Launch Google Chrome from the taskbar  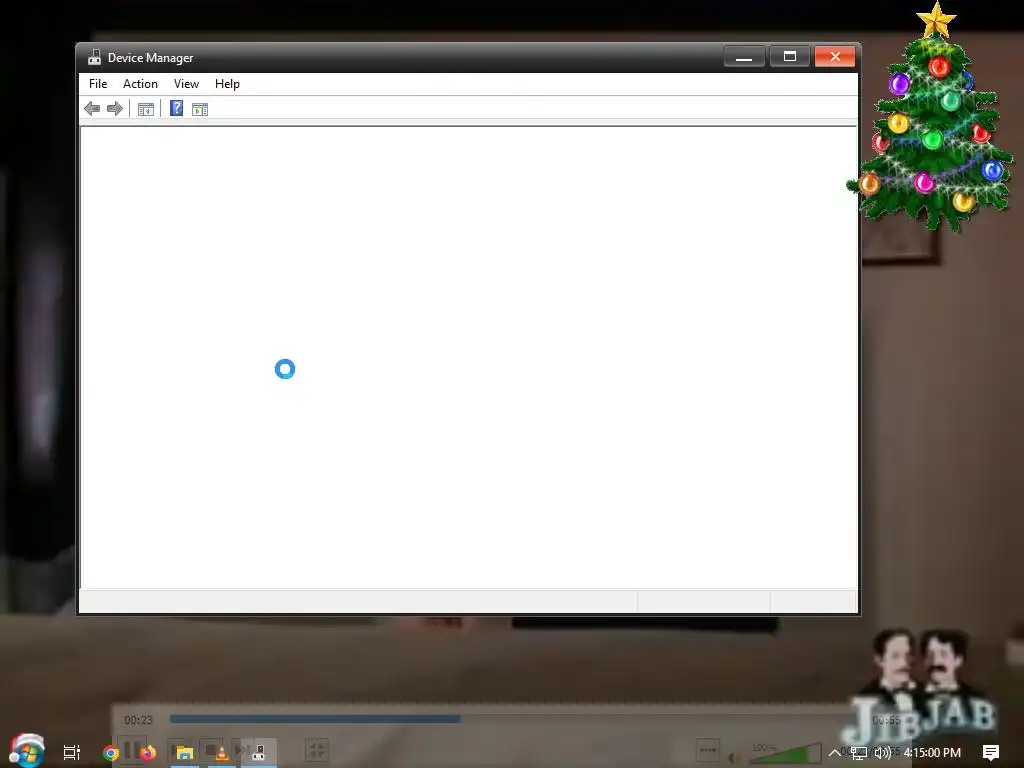(111, 753)
